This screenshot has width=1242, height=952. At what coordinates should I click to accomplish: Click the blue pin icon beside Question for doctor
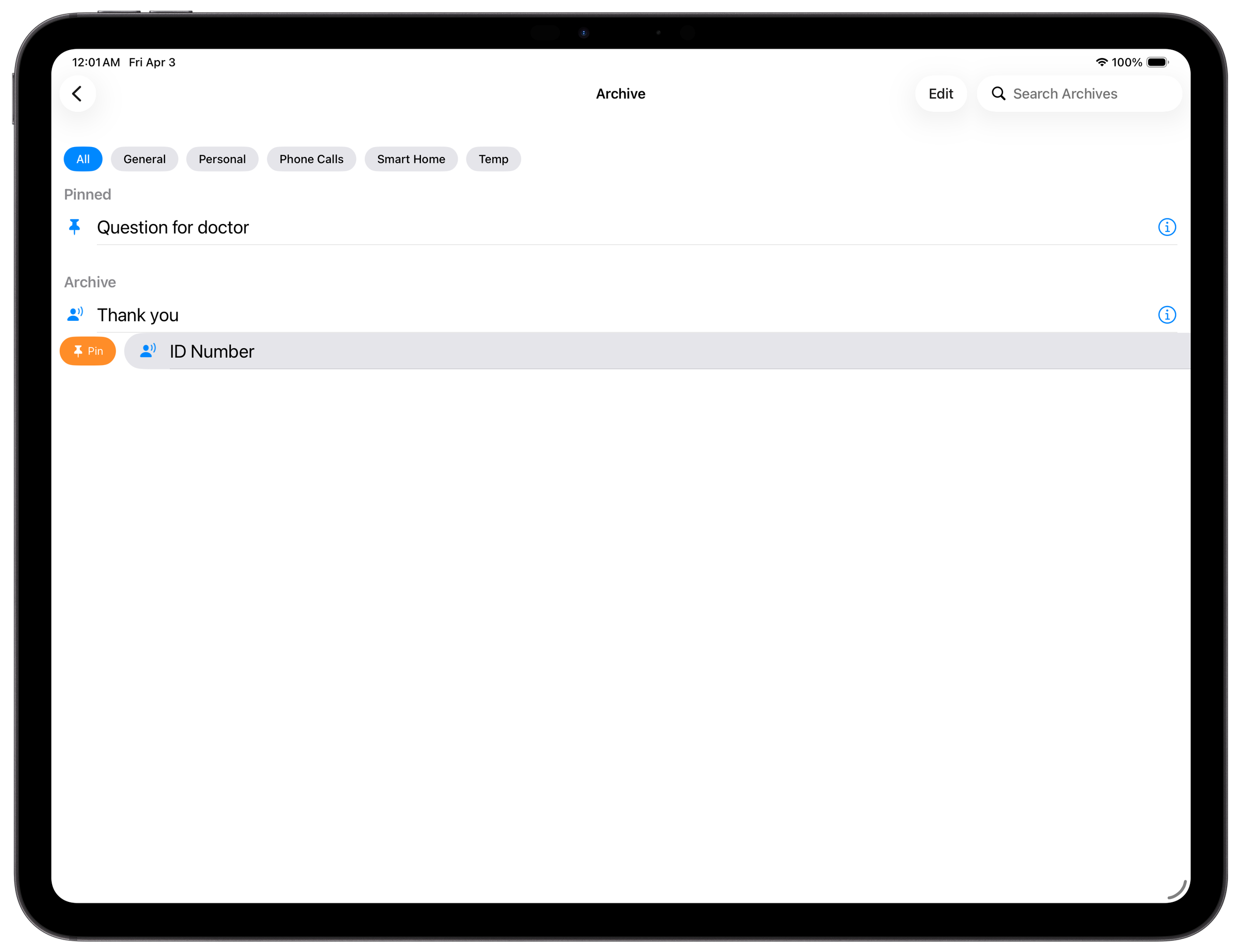74,227
